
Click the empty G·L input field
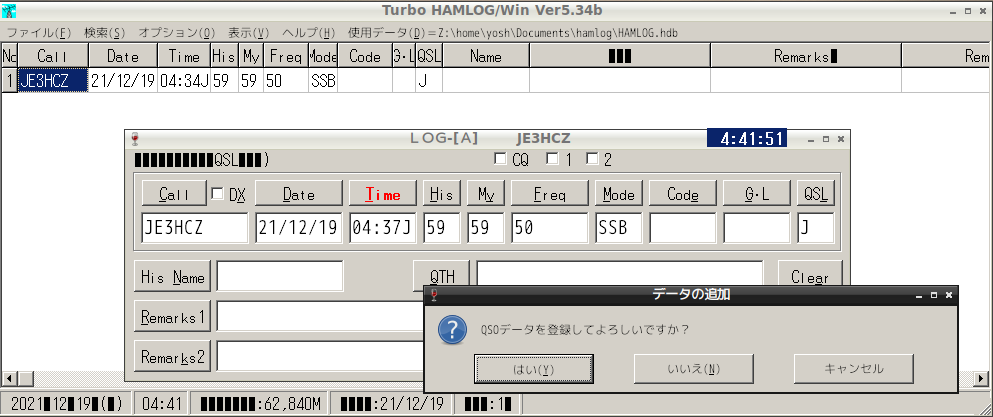(757, 228)
